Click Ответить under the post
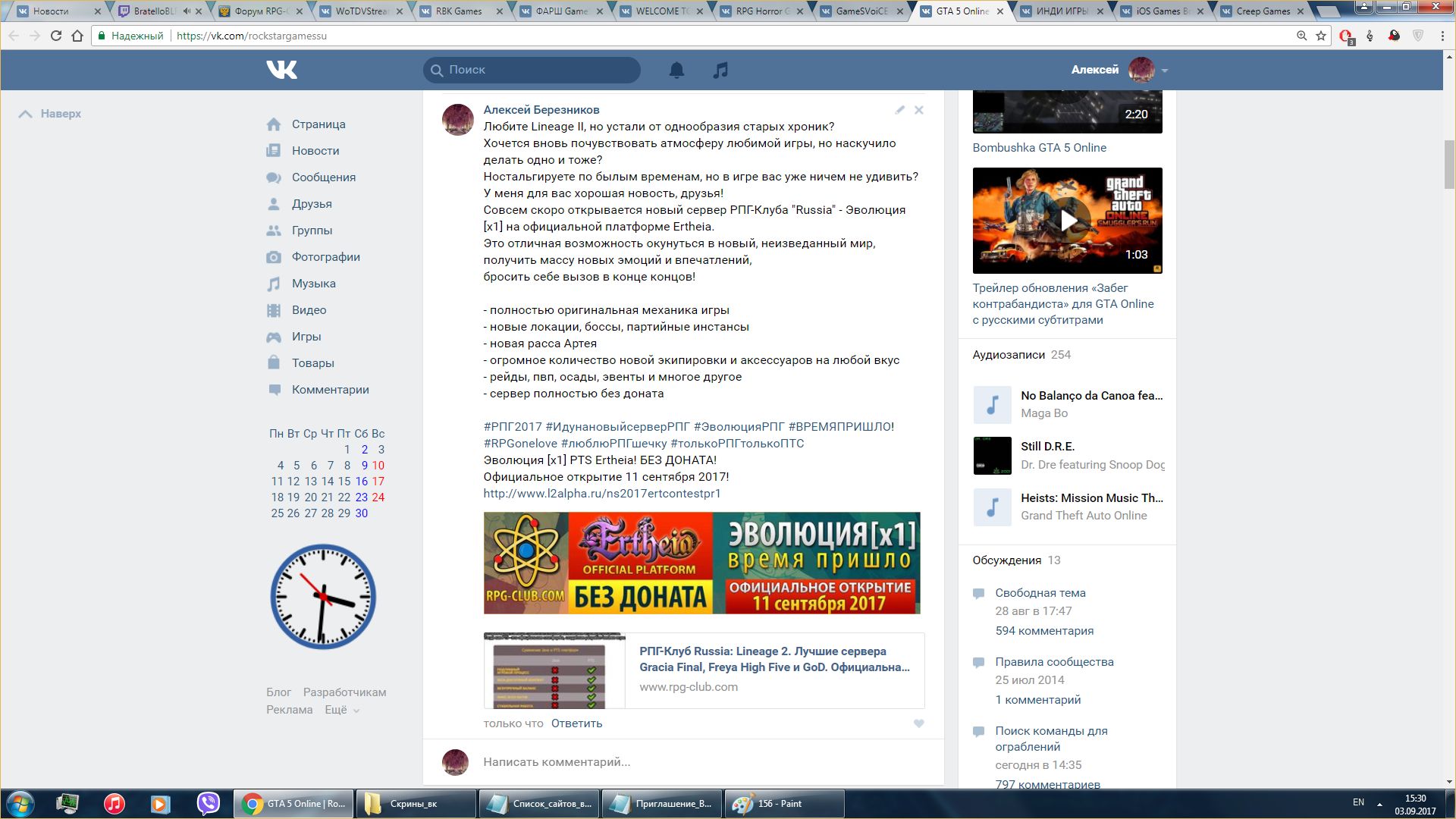The height and width of the screenshot is (819, 1456). [576, 723]
